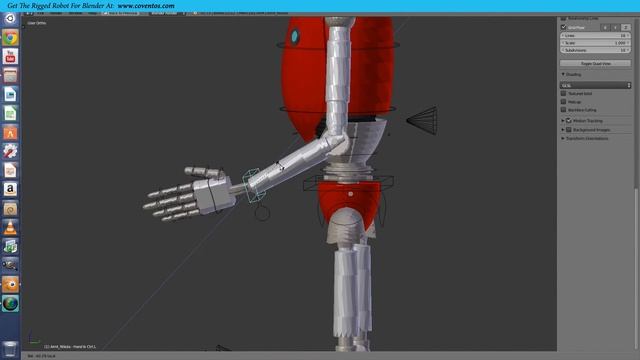Decrease Scale value with left arrow

pos(563,43)
